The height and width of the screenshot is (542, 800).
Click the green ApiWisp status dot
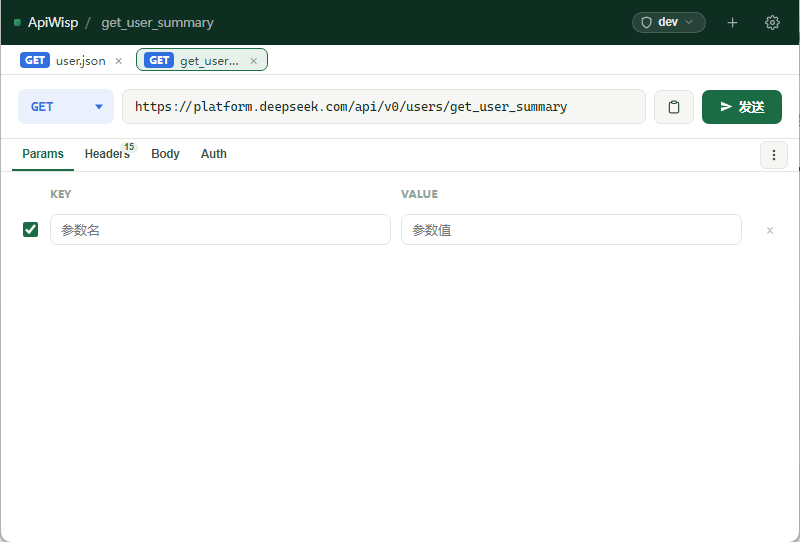coord(17,22)
